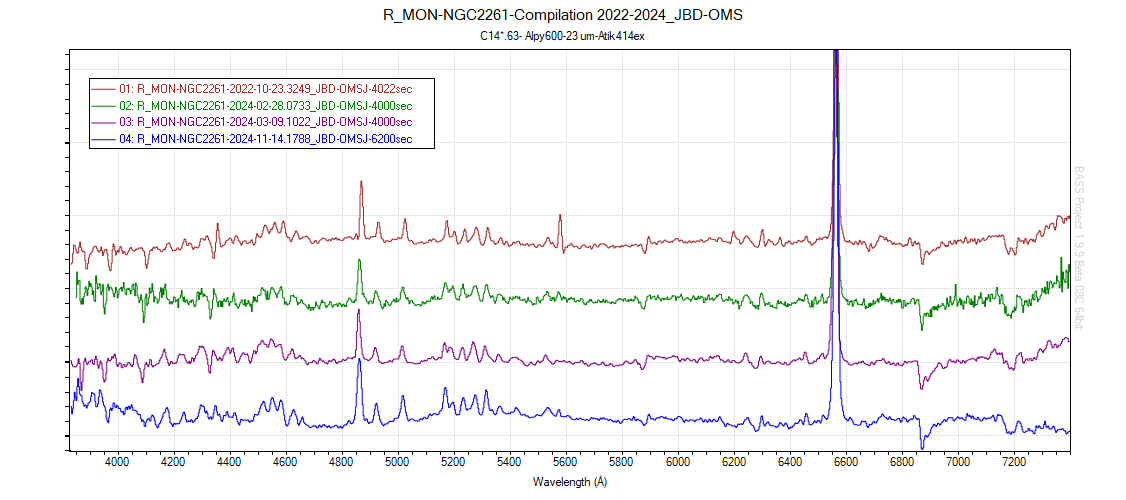Click the blue line sample in legend
Image resolution: width=1126 pixels, height=500 pixels.
(103, 139)
